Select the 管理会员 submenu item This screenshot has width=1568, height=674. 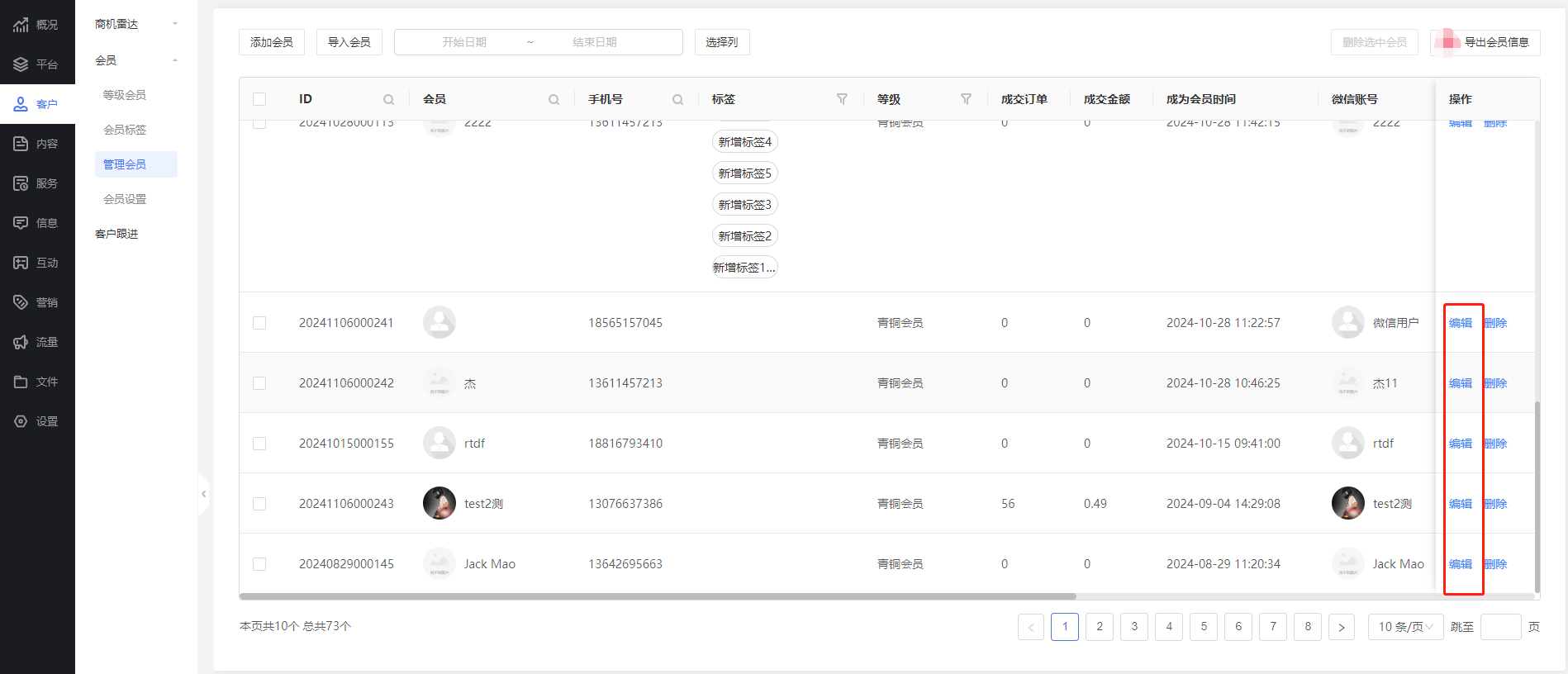point(136,164)
